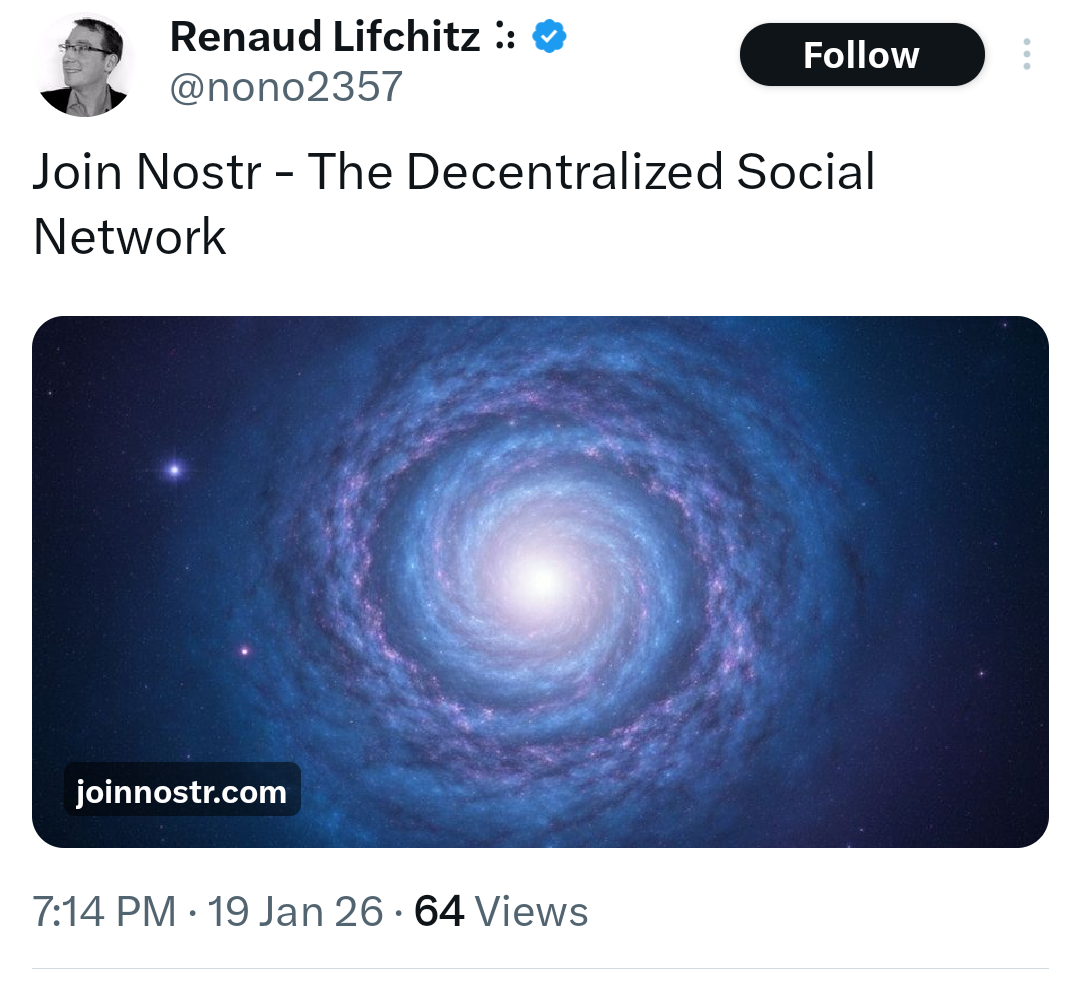Screen dimensions: 1079x988
Task: Open Renaud Lifchitz's profile avatar
Action: [84, 64]
